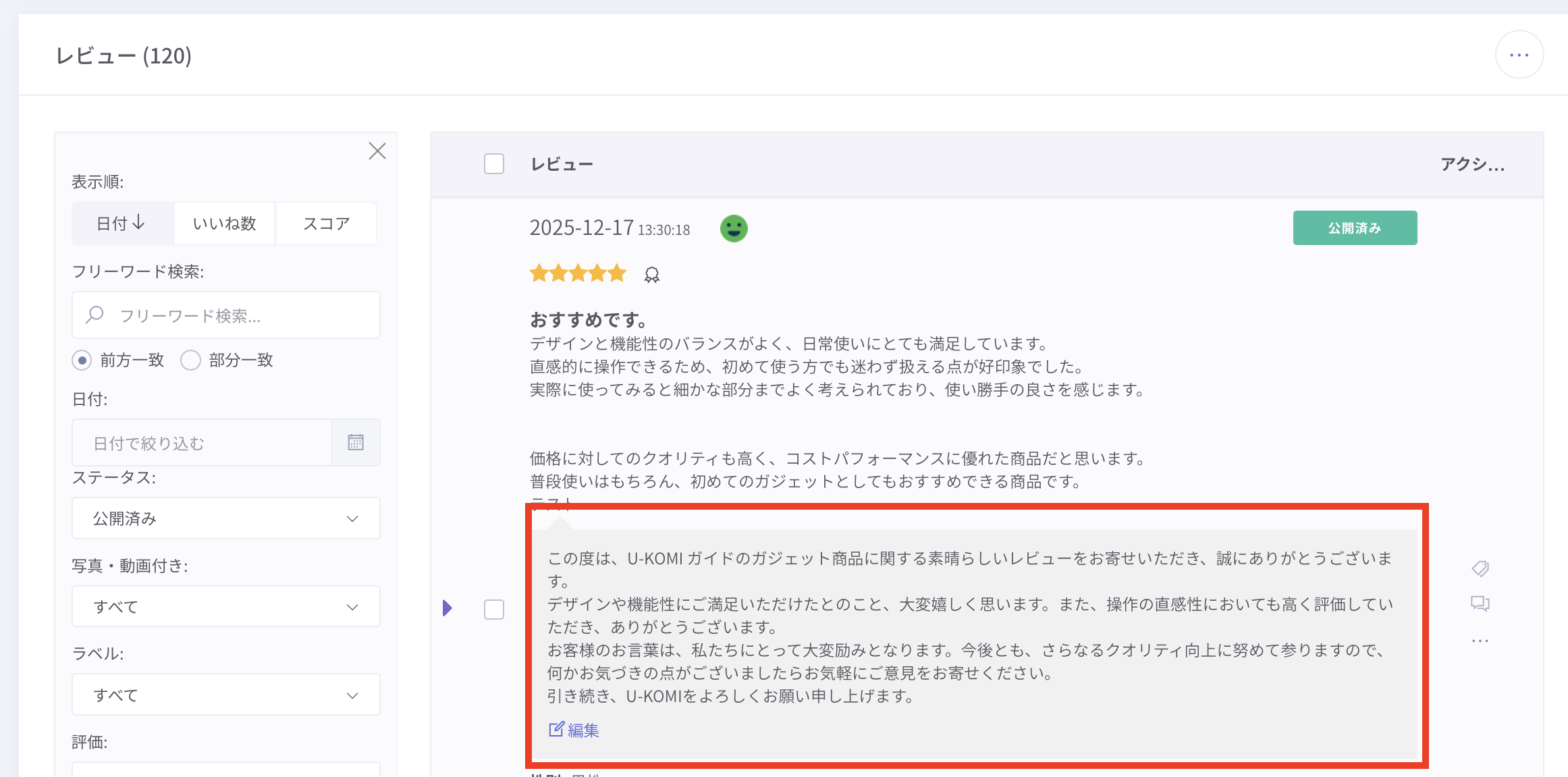The width and height of the screenshot is (1568, 777).
Task: Open the ラベル dropdown
Action: coord(225,695)
